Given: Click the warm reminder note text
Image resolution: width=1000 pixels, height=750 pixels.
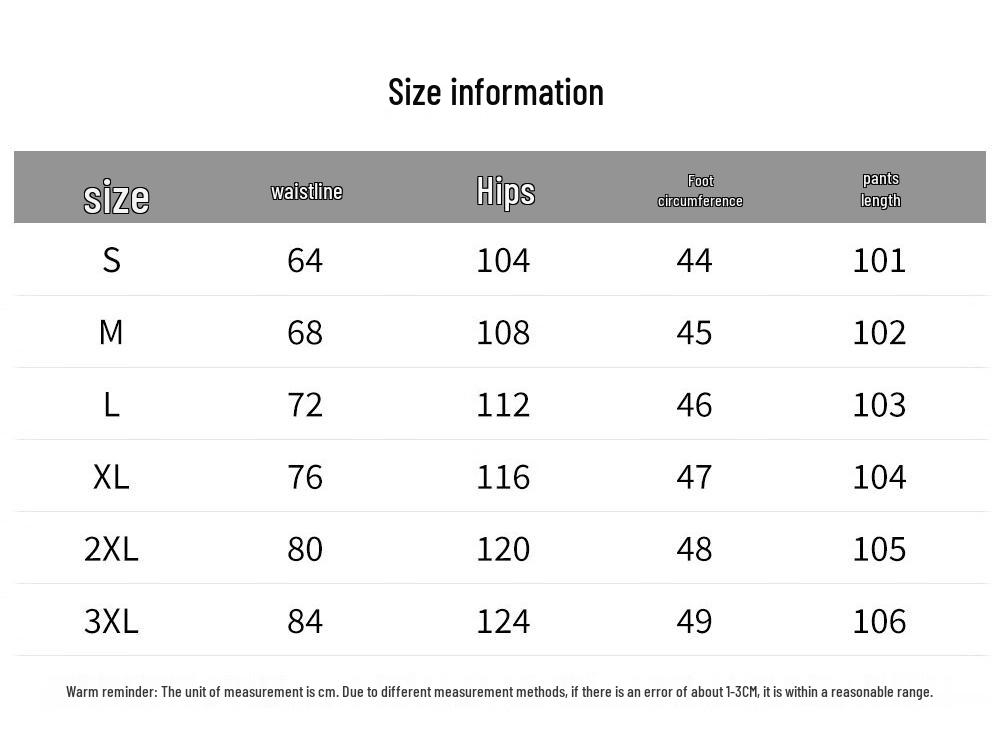Looking at the screenshot, I should pyautogui.click(x=499, y=691).
